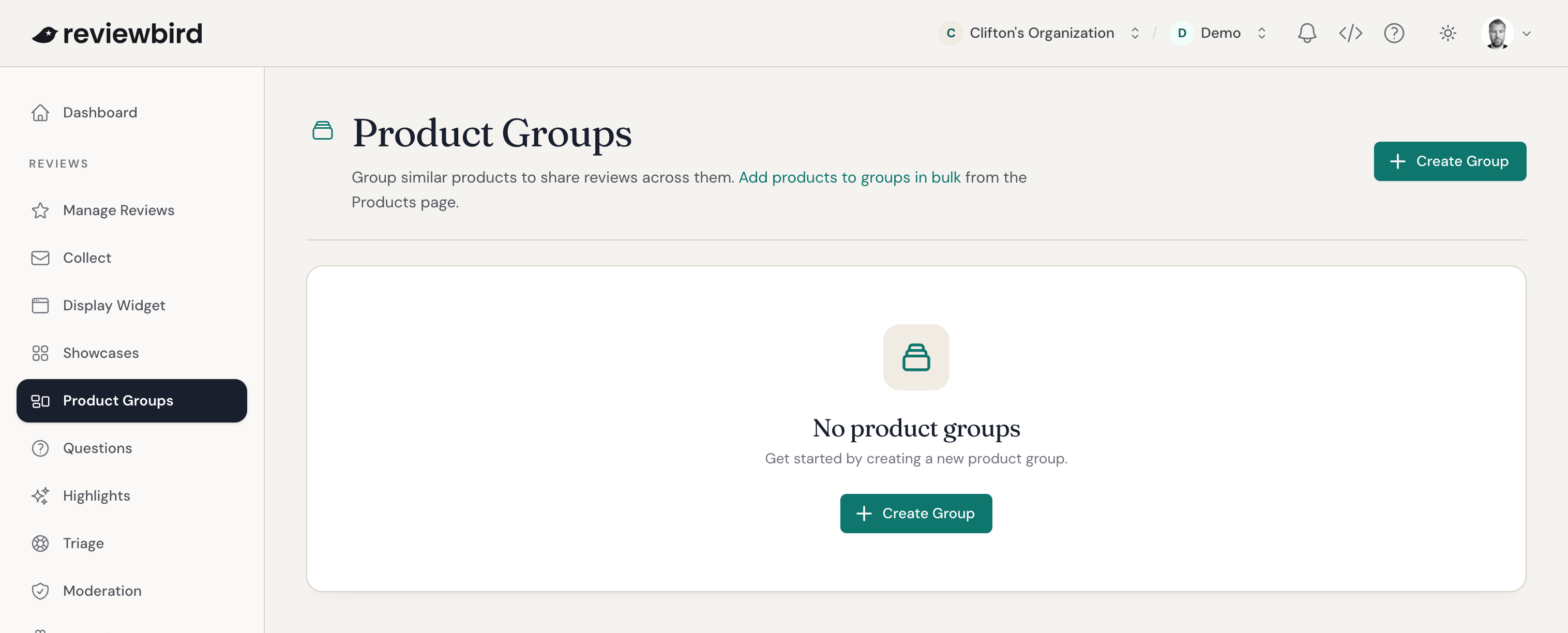
Task: Open the help question mark icon
Action: [x=1393, y=33]
